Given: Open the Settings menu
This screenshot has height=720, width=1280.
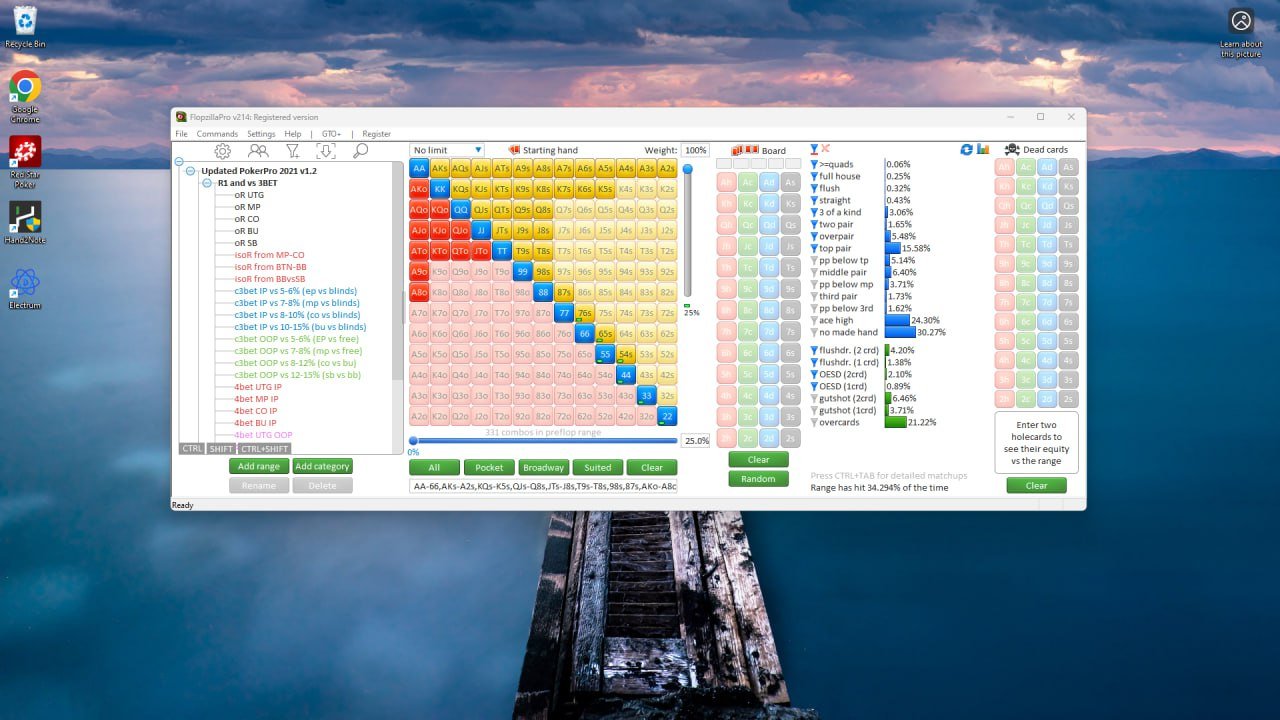Looking at the screenshot, I should (x=261, y=133).
